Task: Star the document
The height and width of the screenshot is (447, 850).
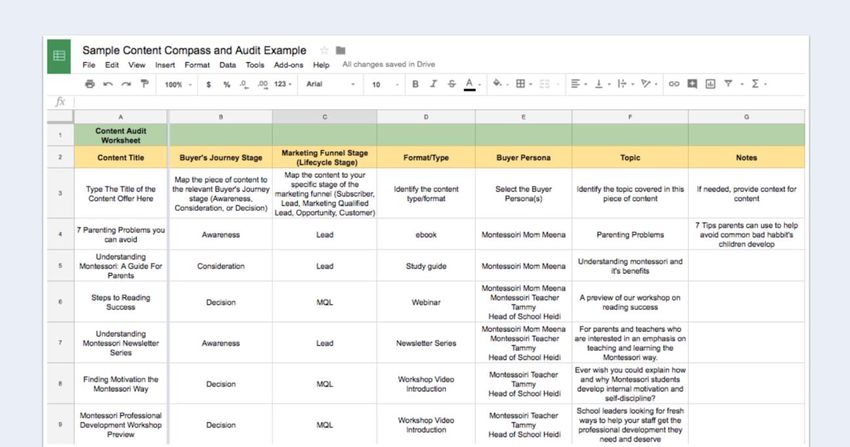Action: 324,50
